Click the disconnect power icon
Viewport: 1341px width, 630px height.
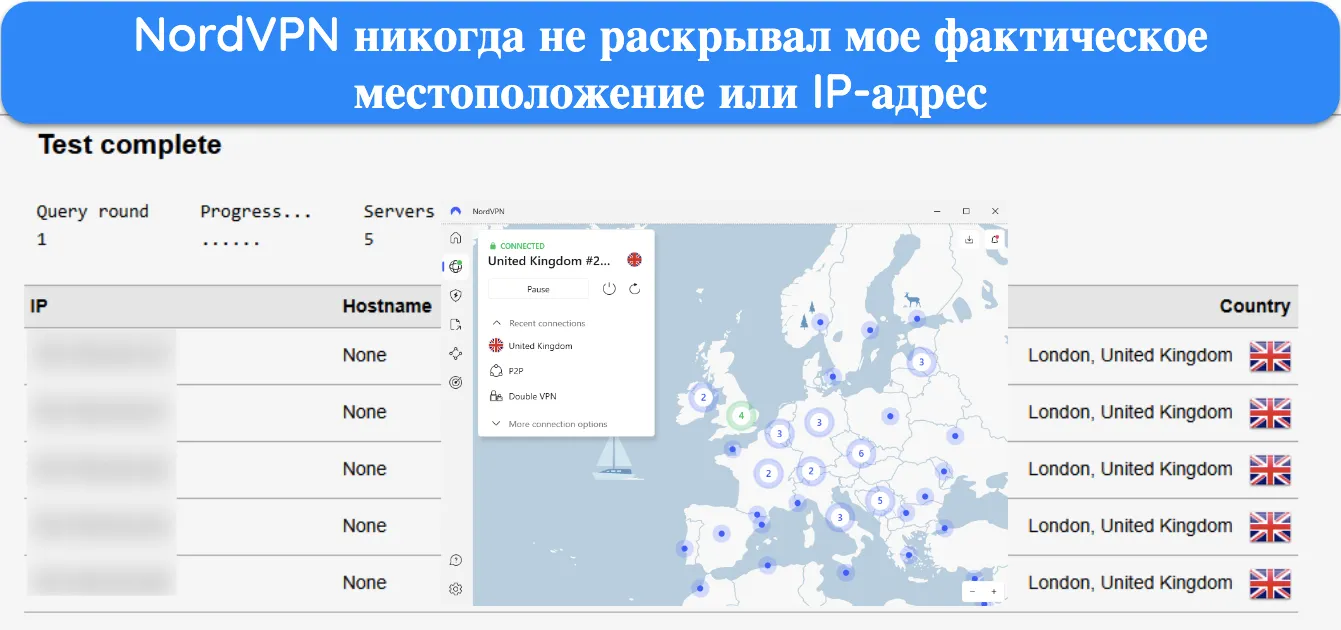click(609, 289)
